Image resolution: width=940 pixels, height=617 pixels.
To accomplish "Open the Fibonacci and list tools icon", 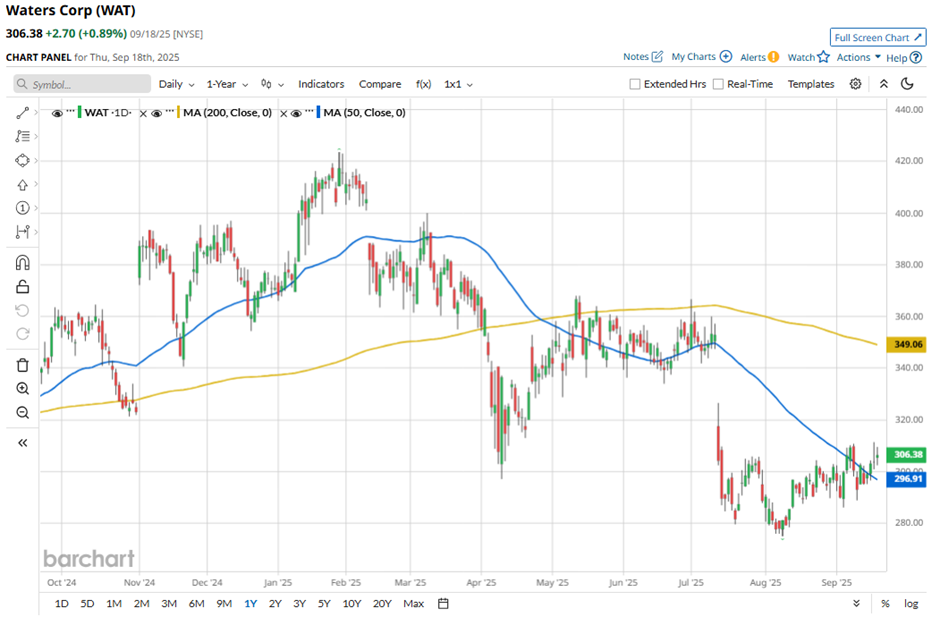I will pyautogui.click(x=22, y=137).
